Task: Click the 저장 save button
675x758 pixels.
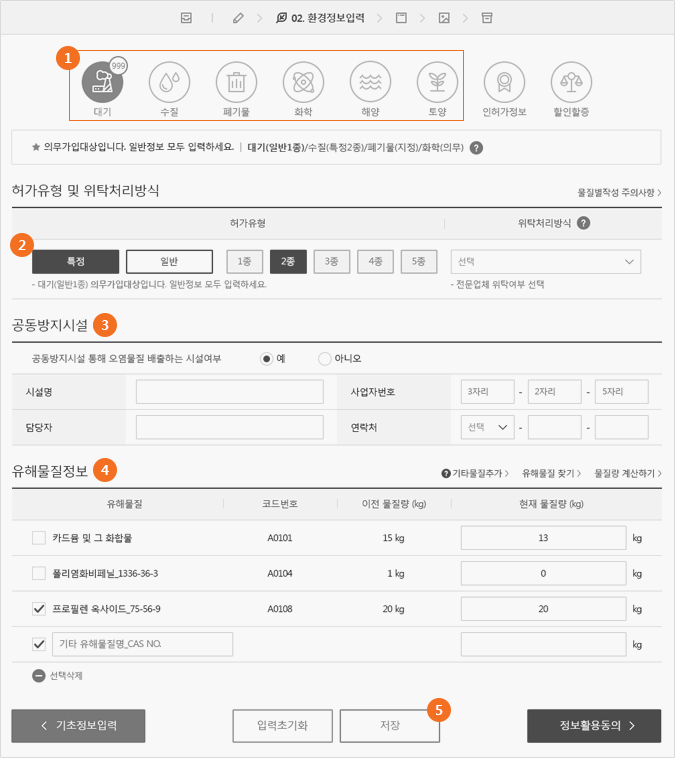Action: (x=390, y=726)
